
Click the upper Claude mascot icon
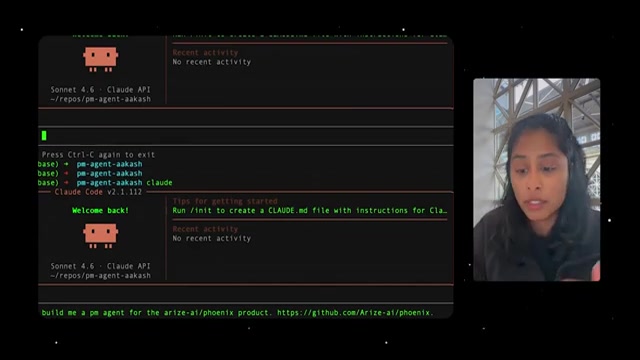coord(100,60)
